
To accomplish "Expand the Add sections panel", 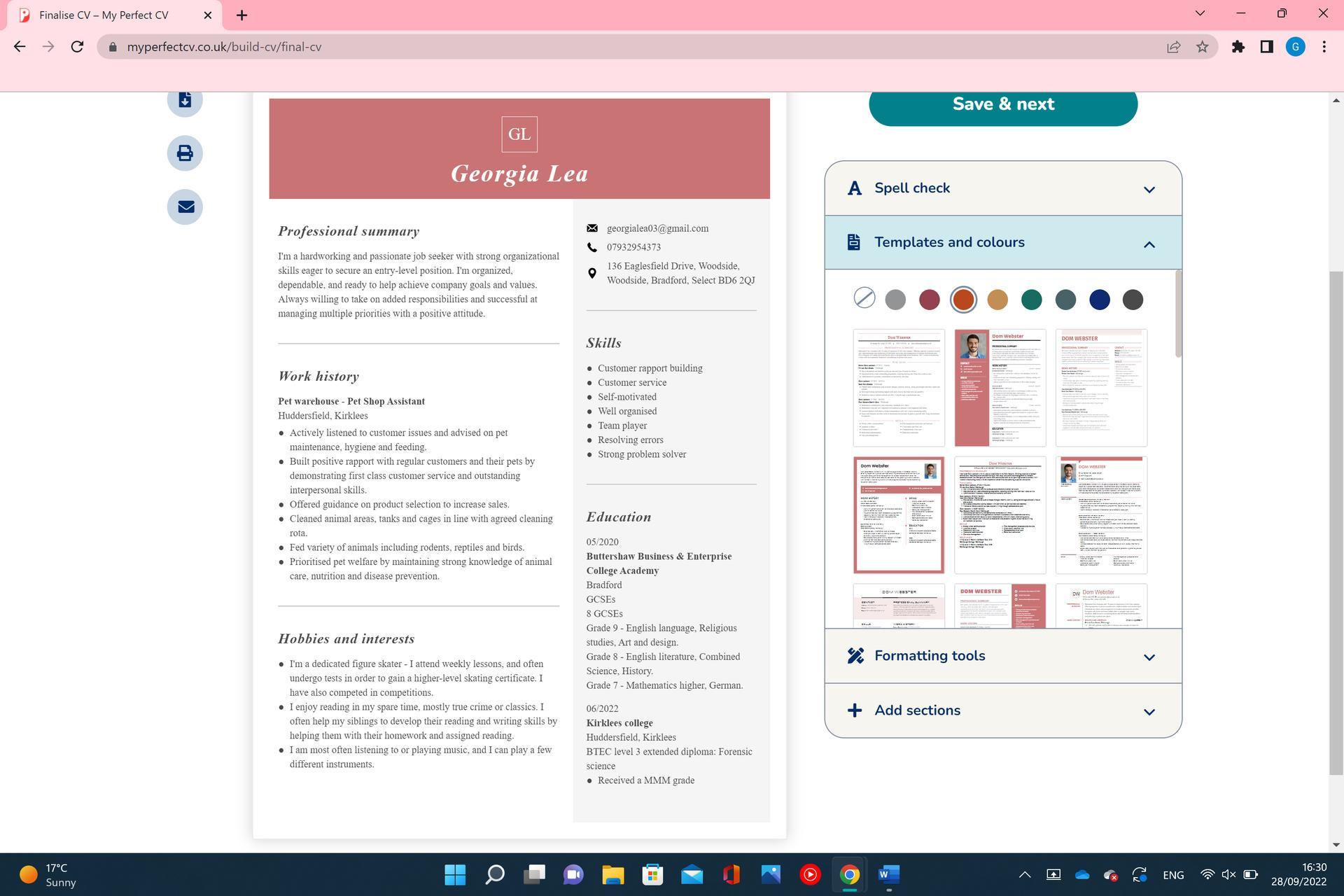I will coord(1003,710).
